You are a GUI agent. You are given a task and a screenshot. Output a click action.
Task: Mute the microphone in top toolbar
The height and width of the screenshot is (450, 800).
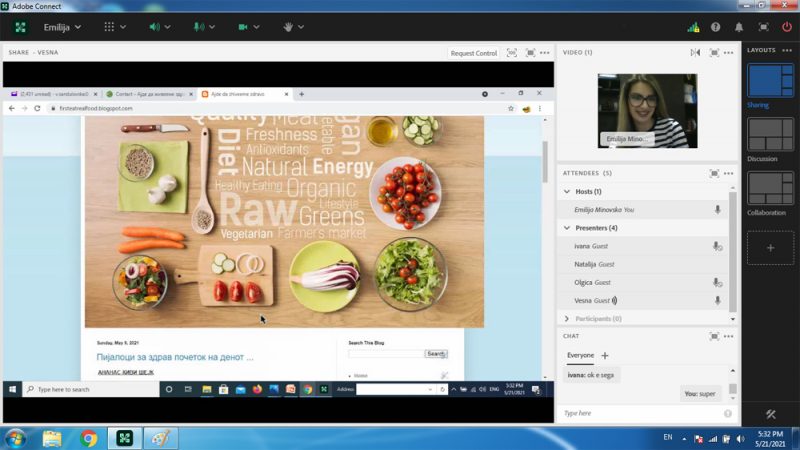point(199,27)
